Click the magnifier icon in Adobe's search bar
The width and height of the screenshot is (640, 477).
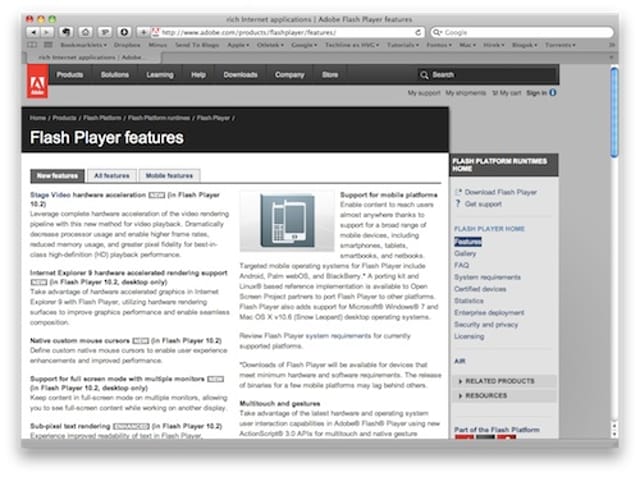point(424,75)
